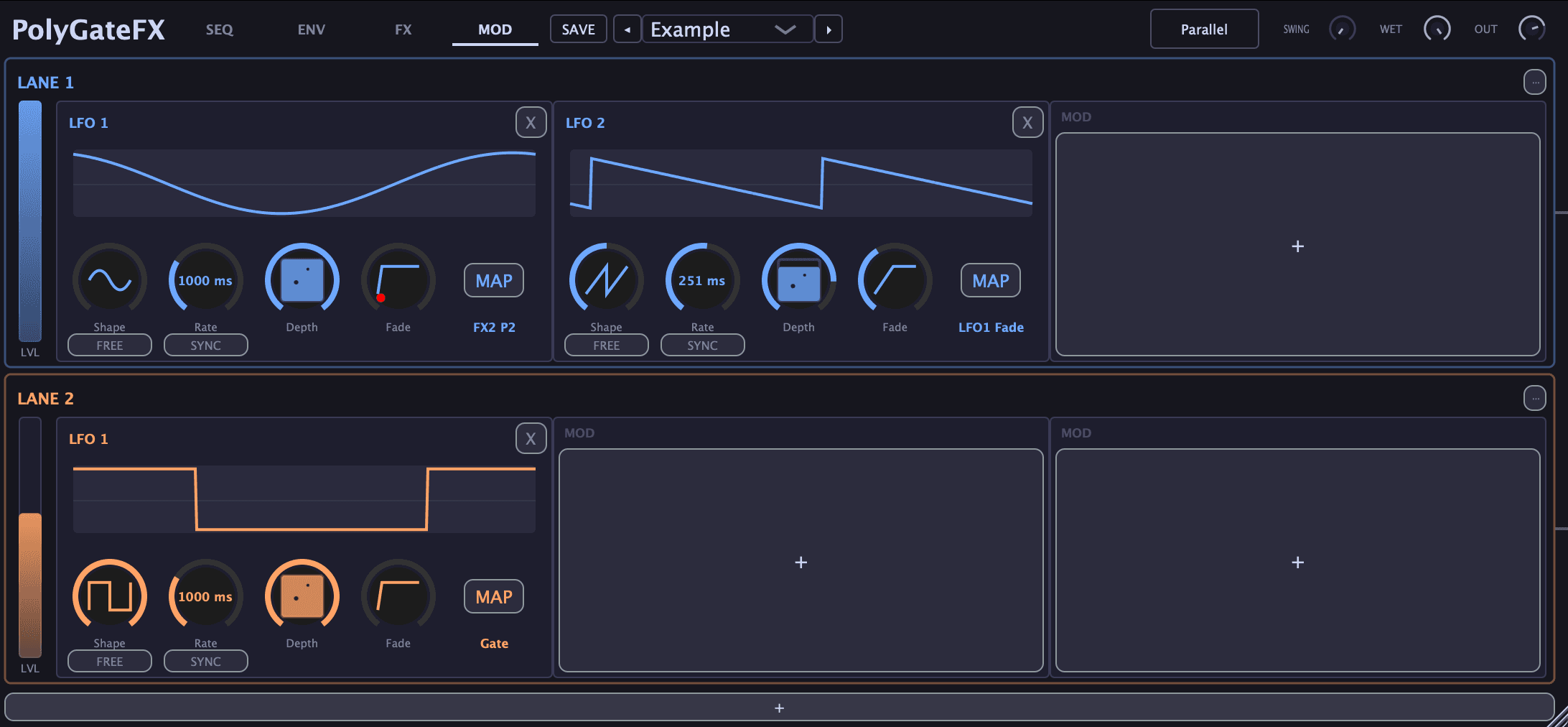1568x727 pixels.
Task: Click Lane 2 square waveform display
Action: click(304, 499)
